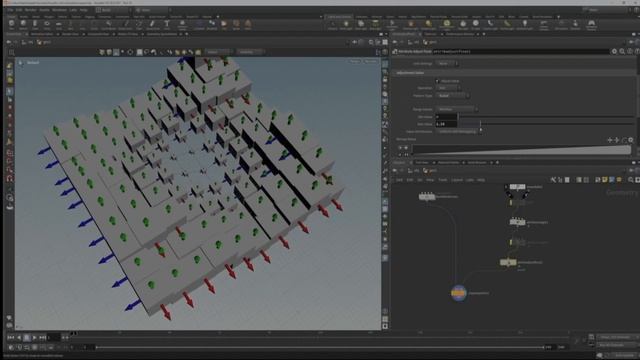
Task: Add a Point Light from the shelf
Action: tap(346, 24)
